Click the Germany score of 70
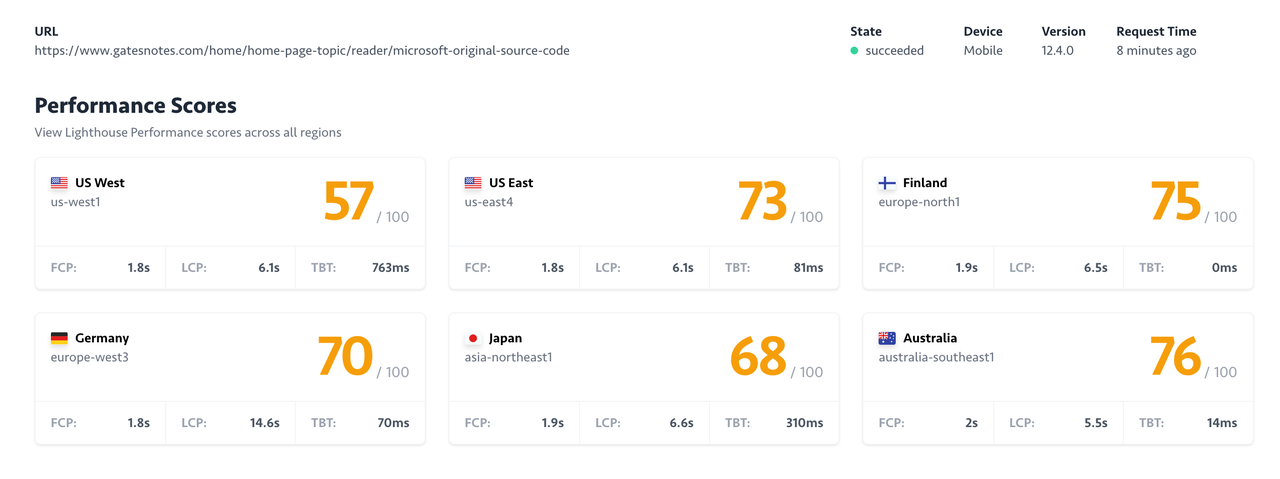Viewport: 1280px width, 479px height. click(x=345, y=357)
